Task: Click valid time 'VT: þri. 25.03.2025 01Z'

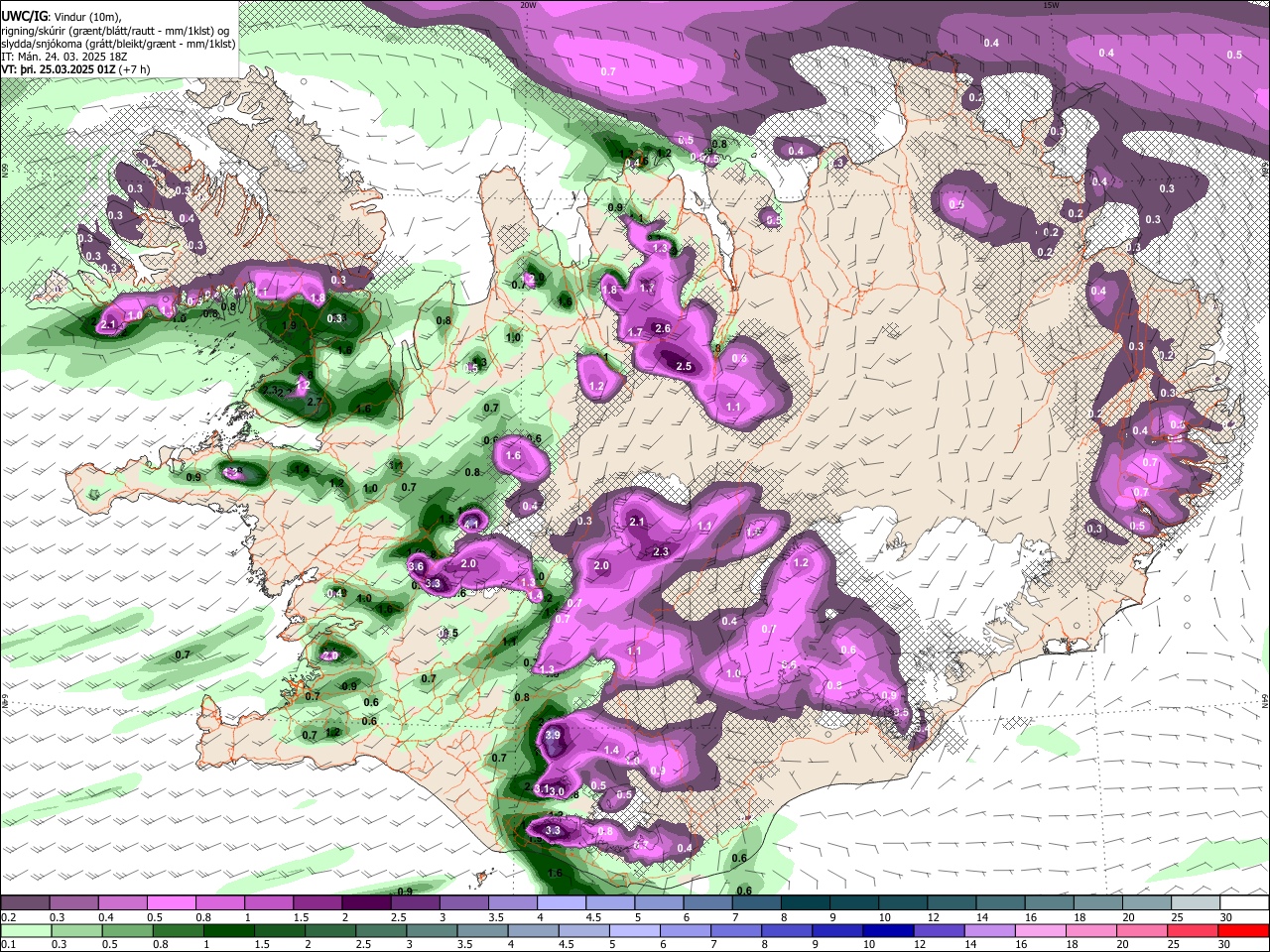Action: 58,69
